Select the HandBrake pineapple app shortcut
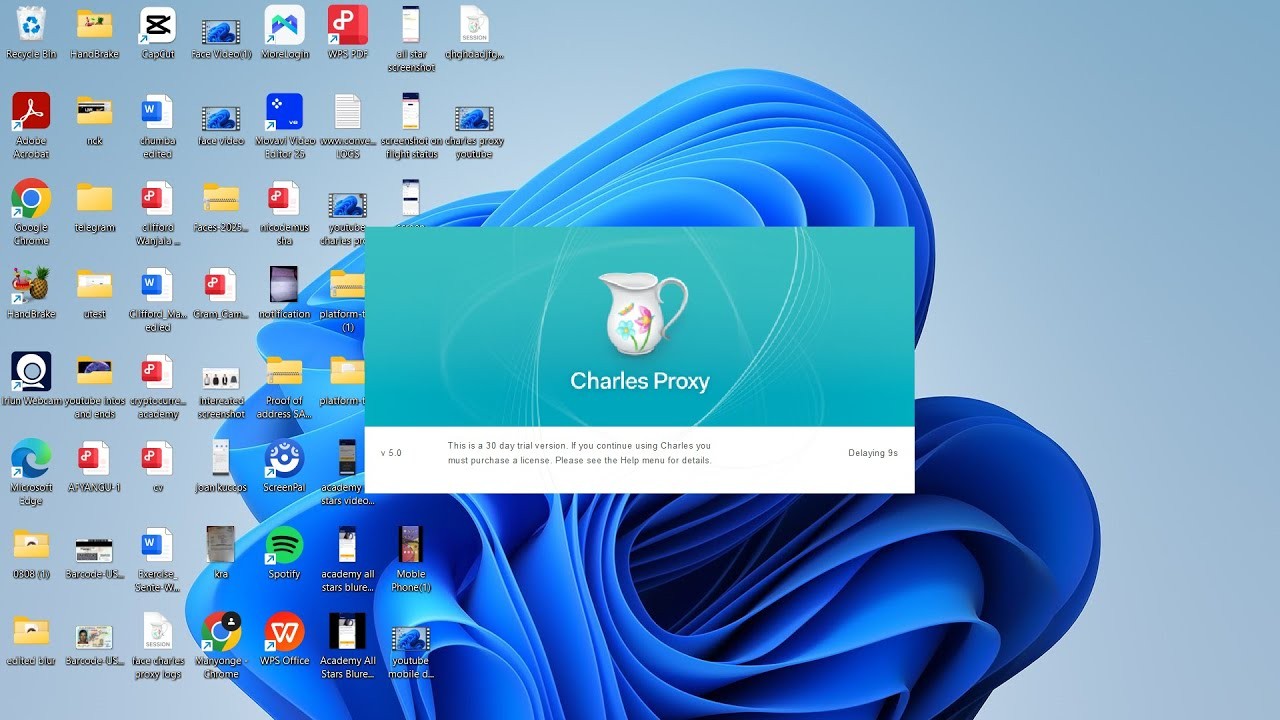Viewport: 1280px width, 720px height. pyautogui.click(x=31, y=293)
